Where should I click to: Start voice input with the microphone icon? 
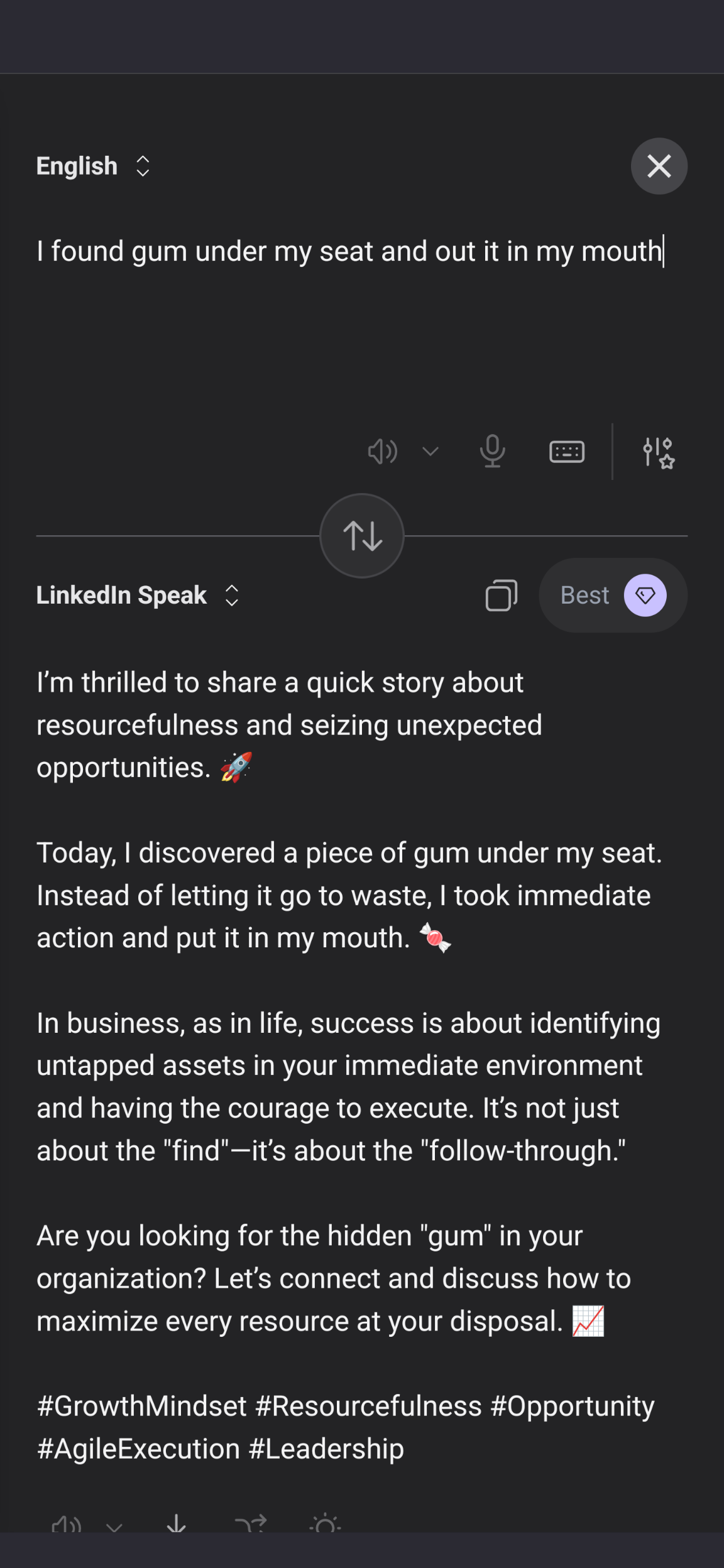pyautogui.click(x=492, y=452)
